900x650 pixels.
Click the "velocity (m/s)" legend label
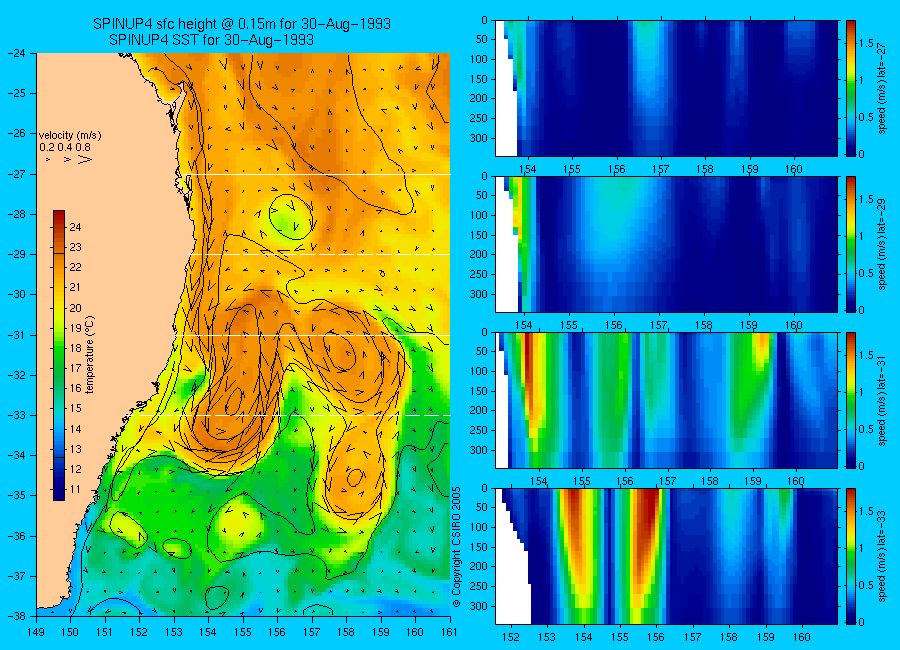tap(70, 136)
